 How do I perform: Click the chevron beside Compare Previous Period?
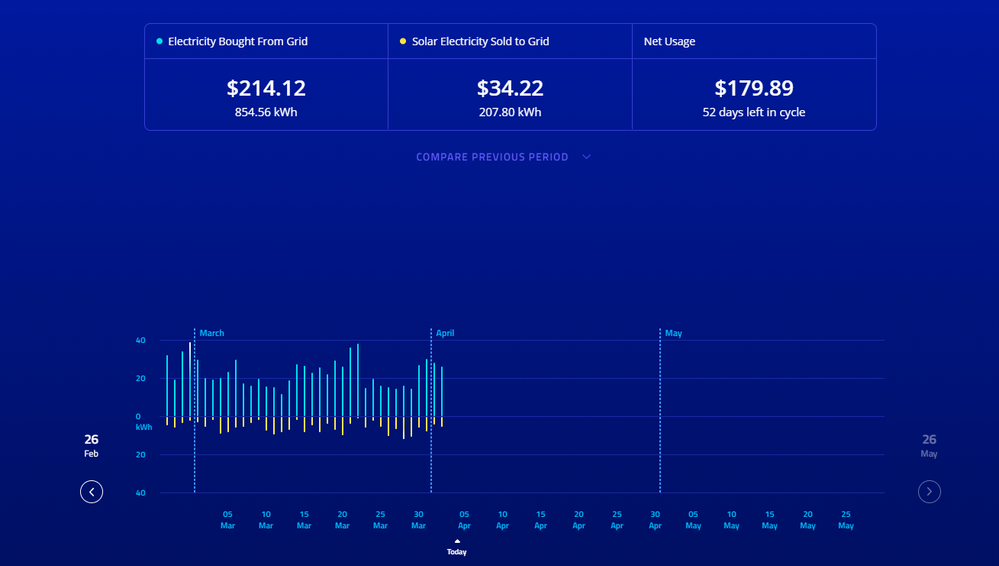[586, 157]
